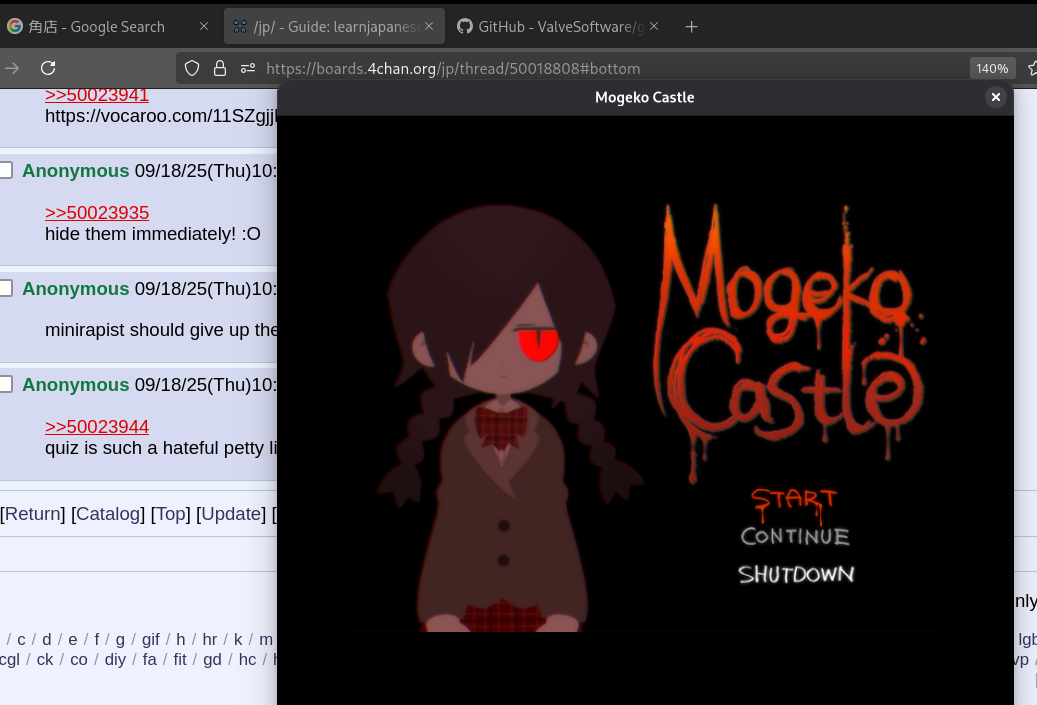
Task: Click the Update link
Action: pos(231,514)
